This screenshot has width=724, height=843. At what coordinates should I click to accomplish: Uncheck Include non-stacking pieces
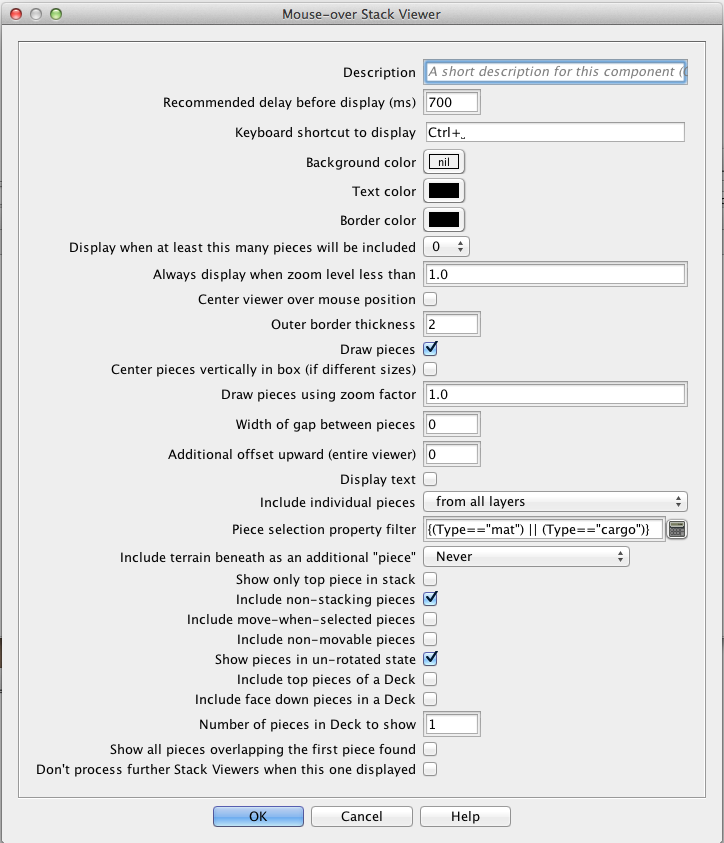click(x=430, y=599)
